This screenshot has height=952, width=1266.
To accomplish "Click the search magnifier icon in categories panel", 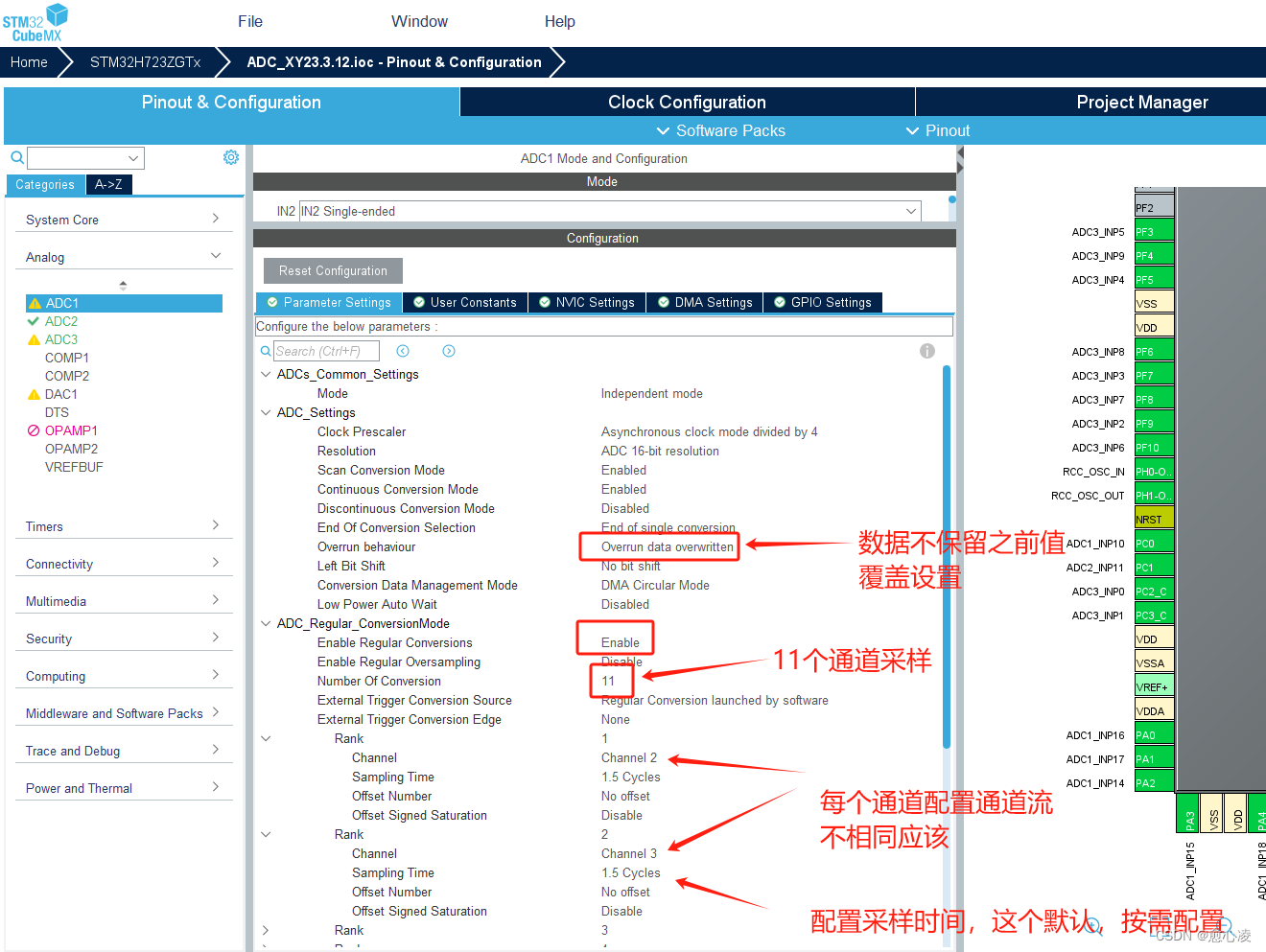I will pyautogui.click(x=17, y=157).
